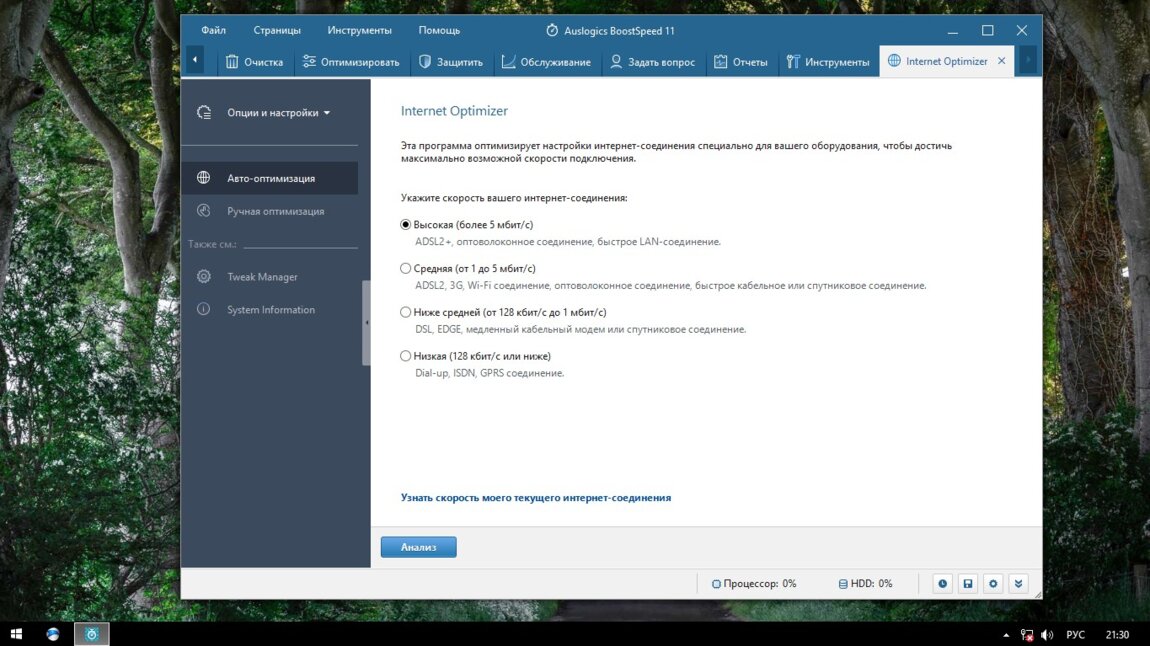Screen dimensions: 1150x646
Task: Click the Процессор usage indicator icon
Action: pyautogui.click(x=716, y=584)
